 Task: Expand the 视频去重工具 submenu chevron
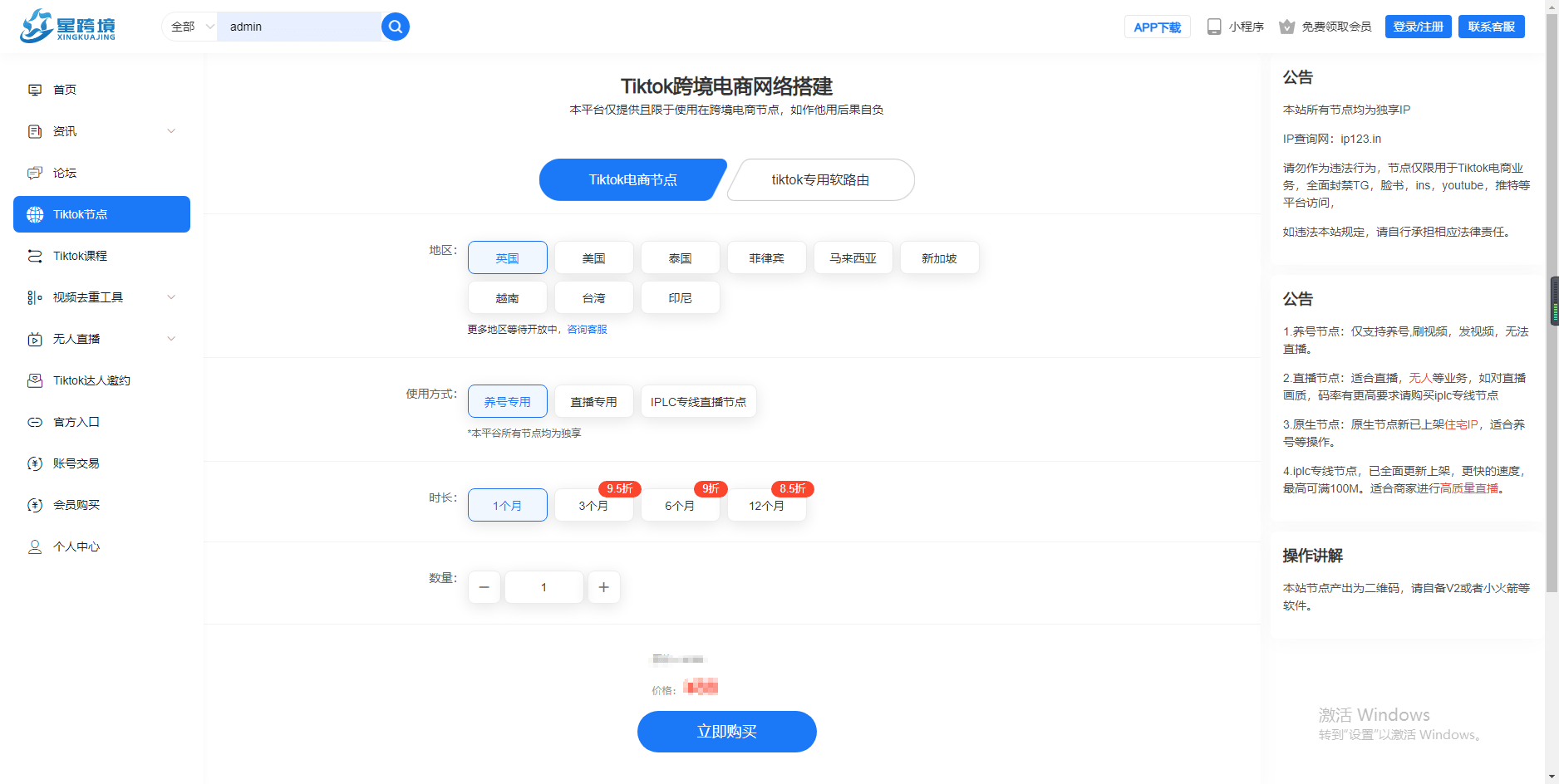[171, 297]
